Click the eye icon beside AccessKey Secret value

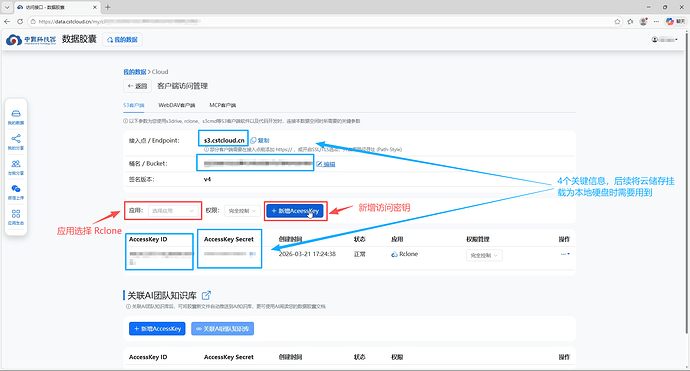[253, 254]
